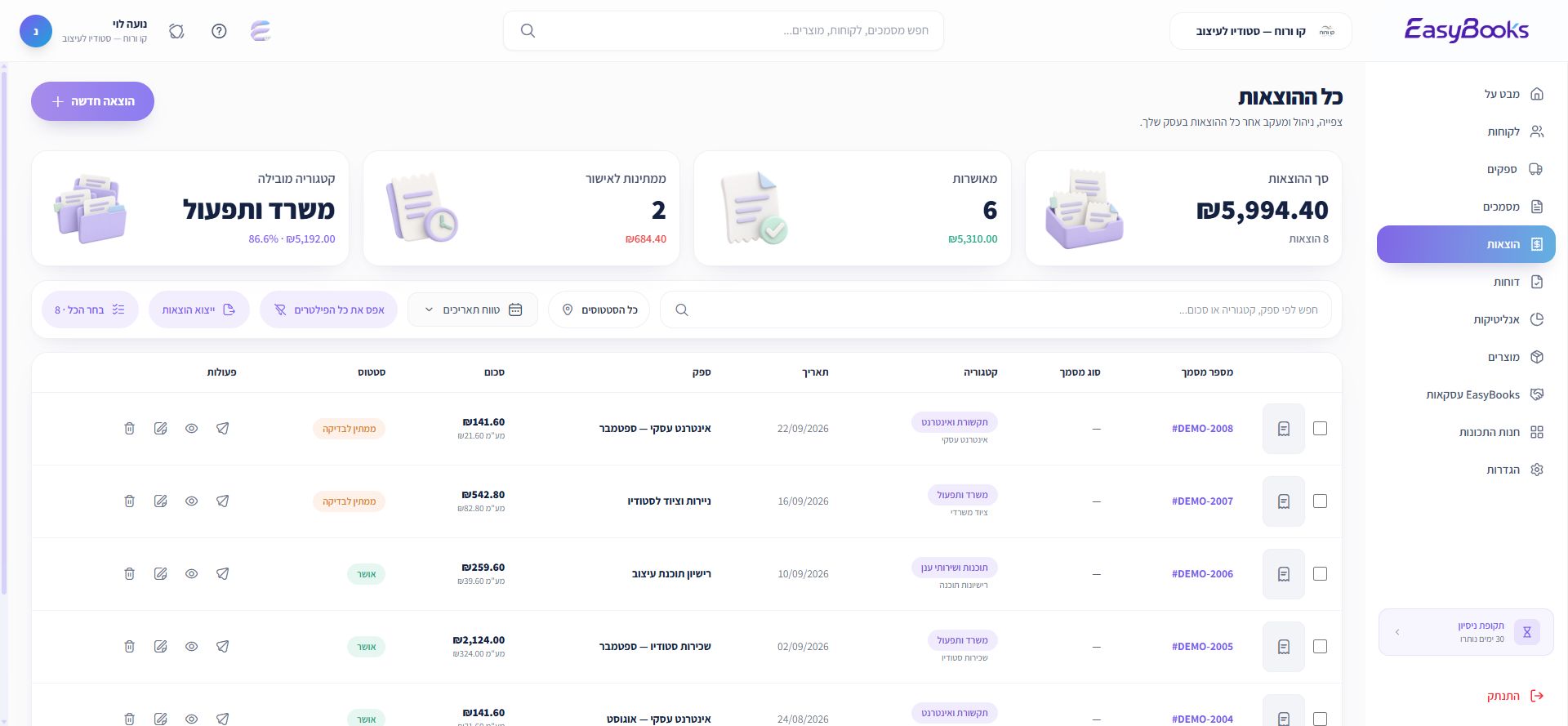1568x726 pixels.
Task: View expense DEMO-2008 with eye icon
Action: (x=192, y=429)
